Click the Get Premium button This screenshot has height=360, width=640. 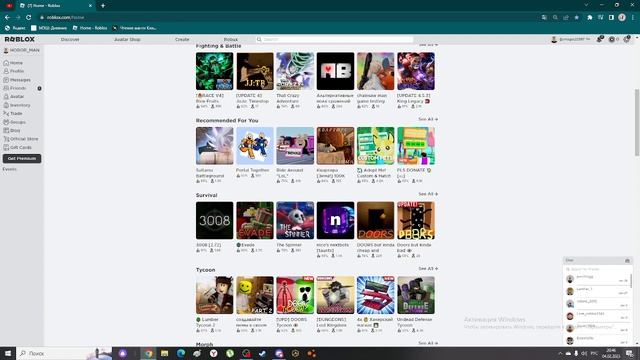22,158
